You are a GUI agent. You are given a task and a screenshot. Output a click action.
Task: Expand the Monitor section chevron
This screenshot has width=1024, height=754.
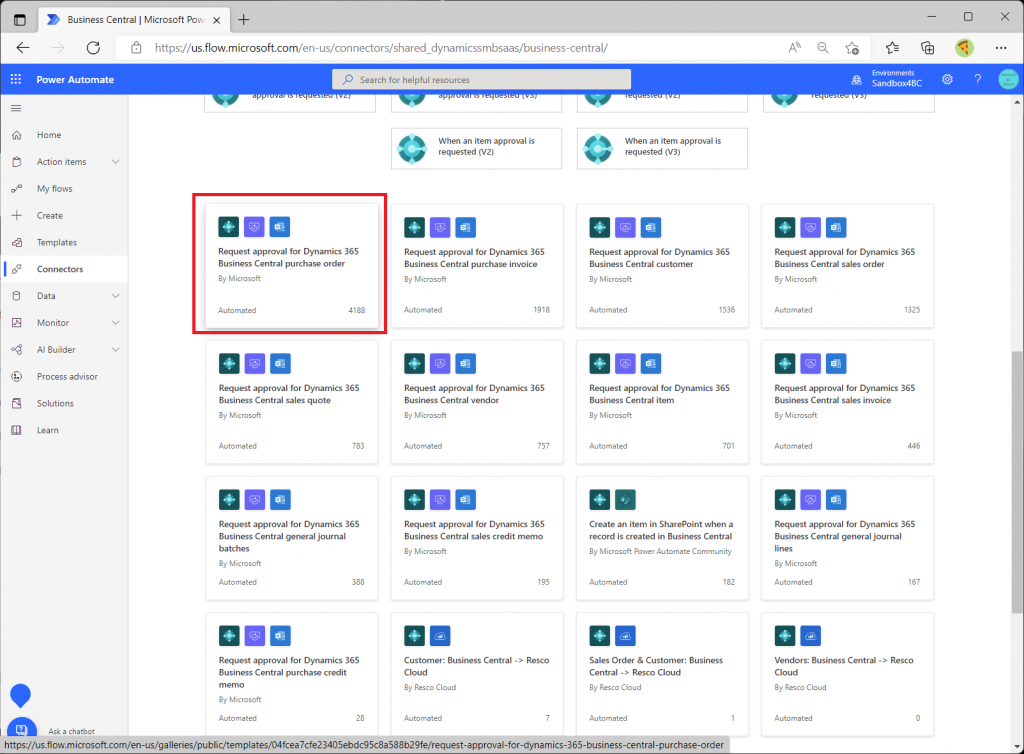coord(116,323)
